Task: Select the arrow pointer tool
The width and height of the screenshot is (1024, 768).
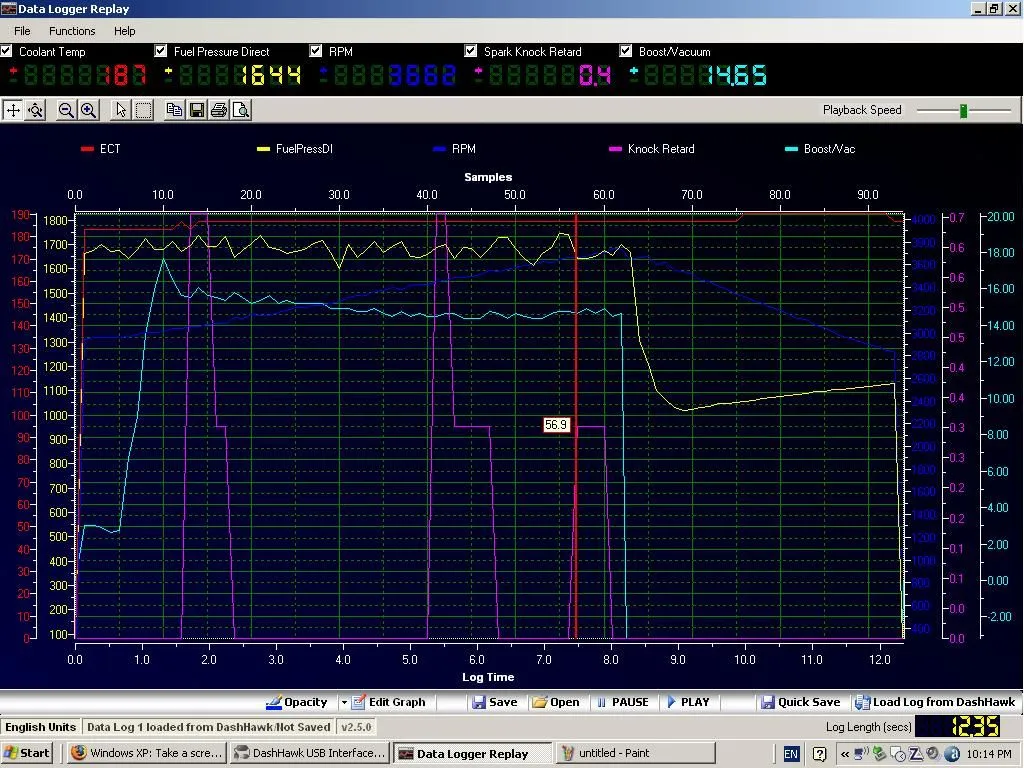Action: click(121, 110)
